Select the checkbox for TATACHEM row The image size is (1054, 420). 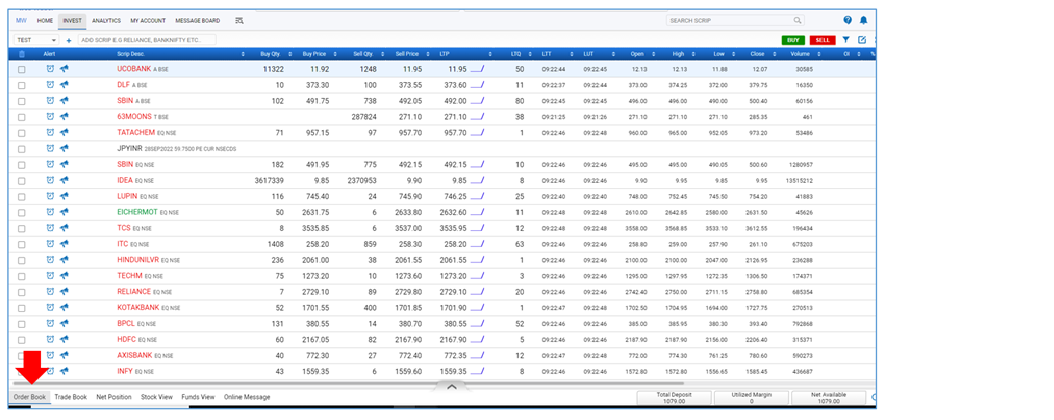click(x=22, y=132)
